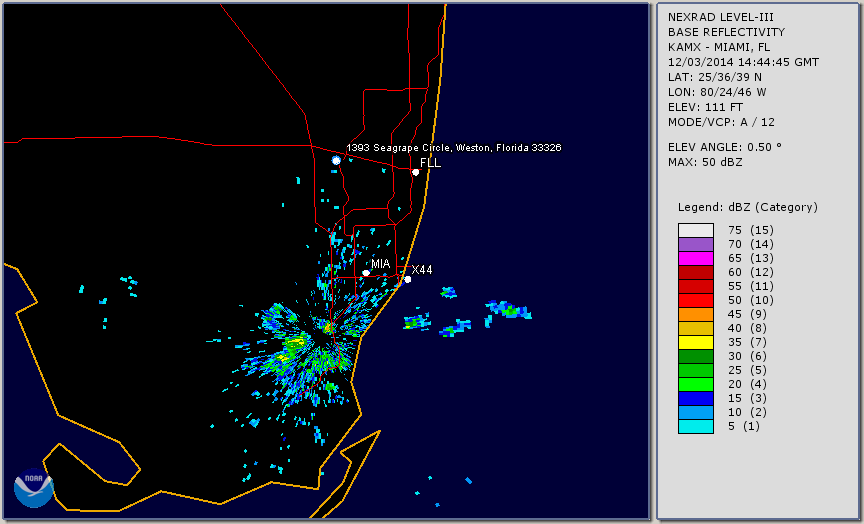The image size is (864, 524).
Task: Select the 35 dBZ yellow legend swatch
Action: click(x=695, y=343)
